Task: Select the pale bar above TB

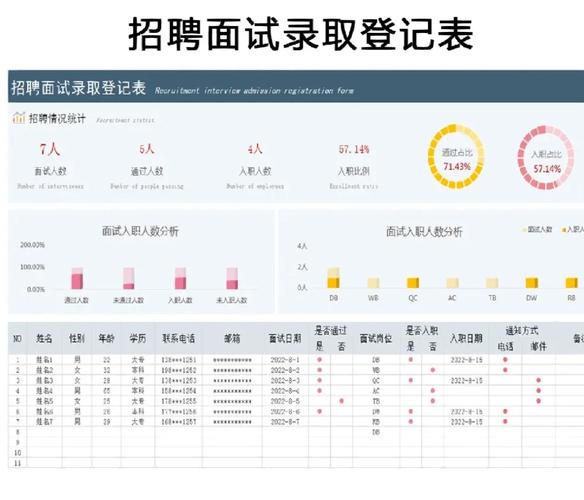Action: click(x=492, y=283)
